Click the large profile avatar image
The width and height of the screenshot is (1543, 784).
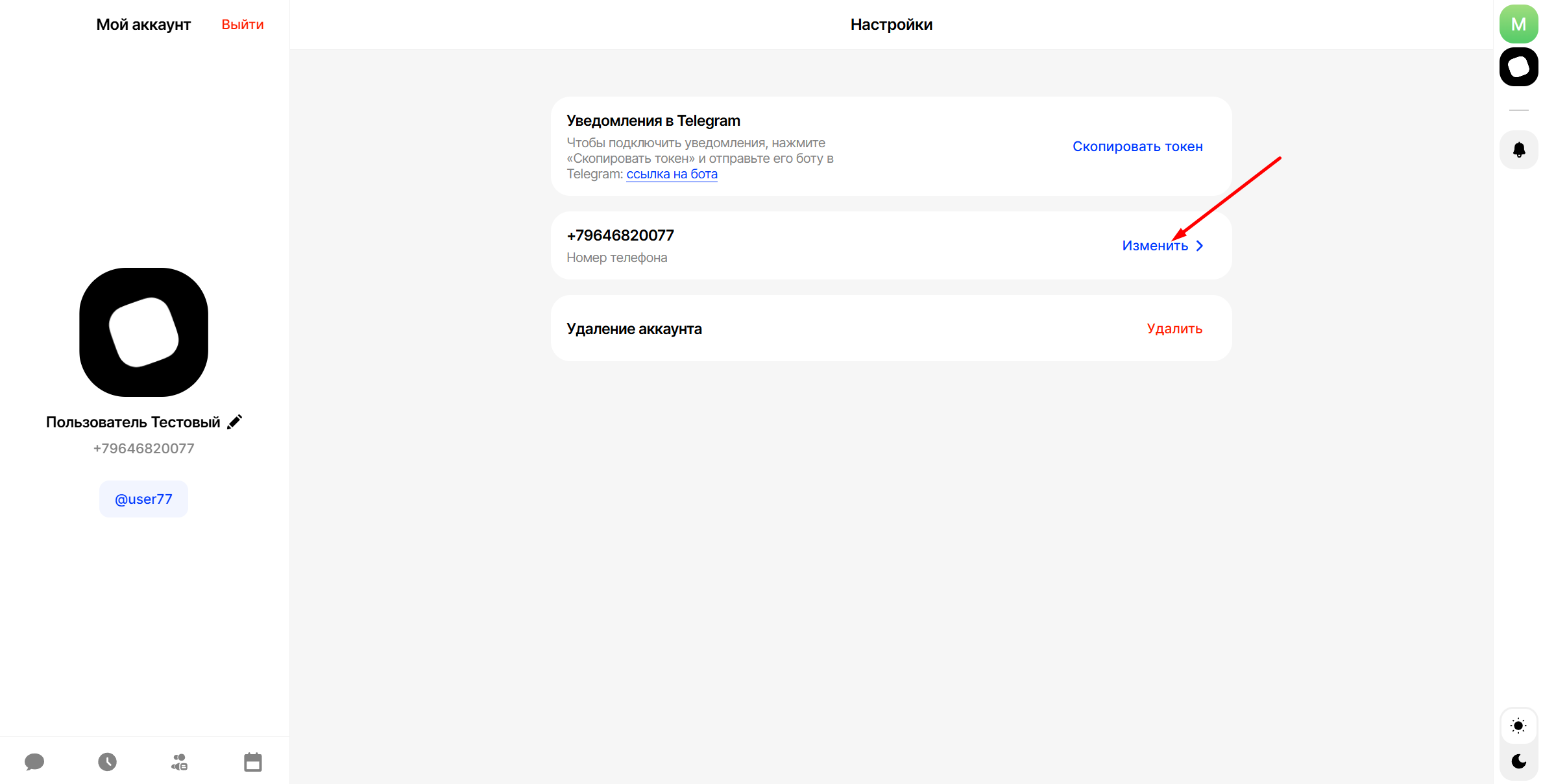click(x=143, y=332)
